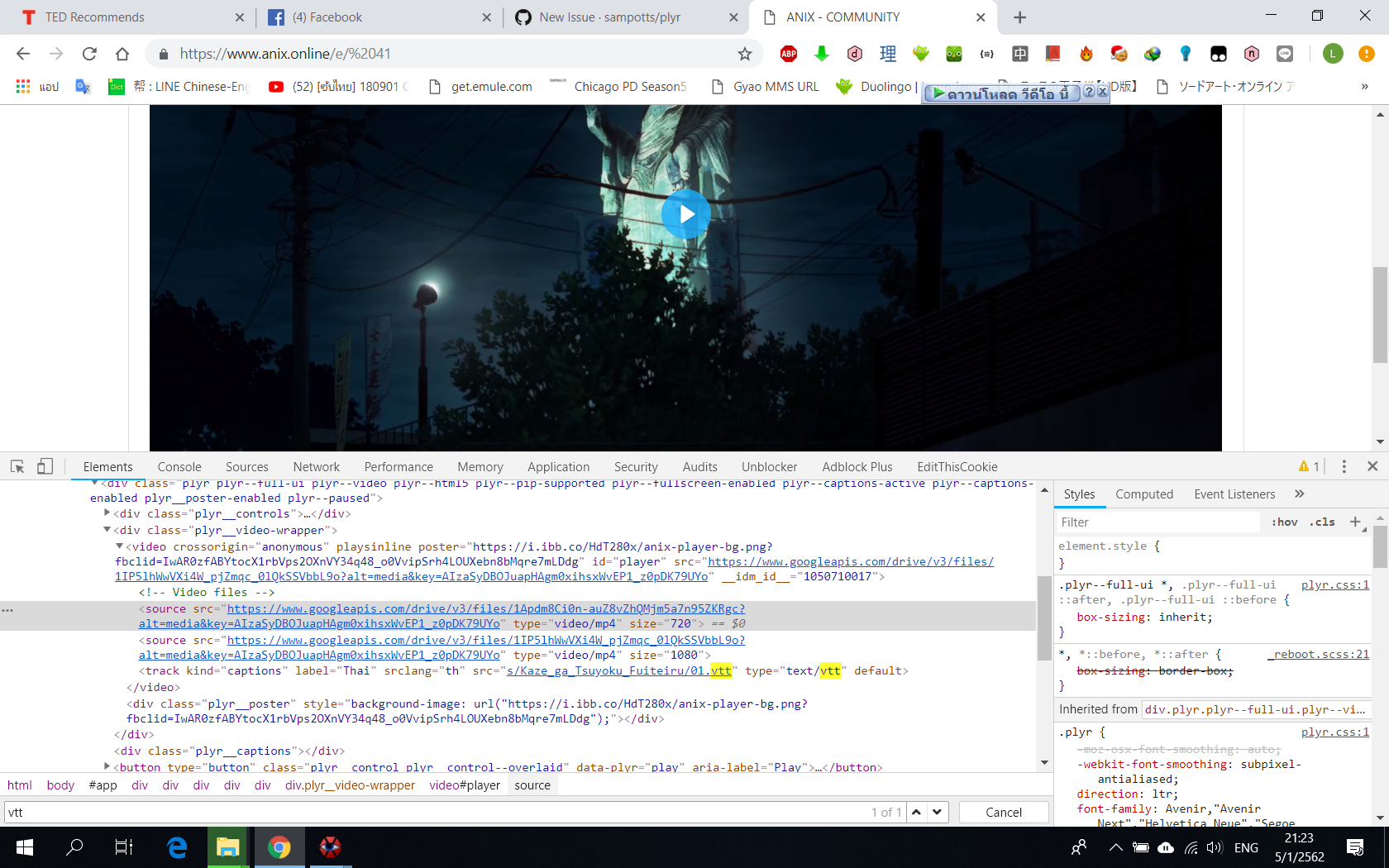Cancel the DevTools element search
This screenshot has width=1389, height=868.
1004,813
